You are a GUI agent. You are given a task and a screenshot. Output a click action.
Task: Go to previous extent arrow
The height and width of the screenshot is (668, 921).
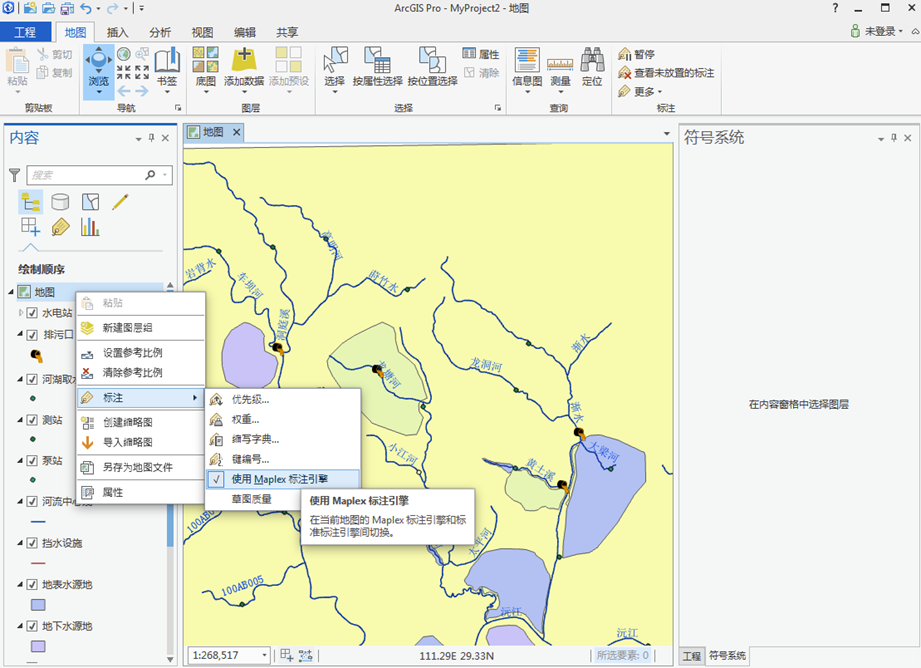pyautogui.click(x=124, y=91)
